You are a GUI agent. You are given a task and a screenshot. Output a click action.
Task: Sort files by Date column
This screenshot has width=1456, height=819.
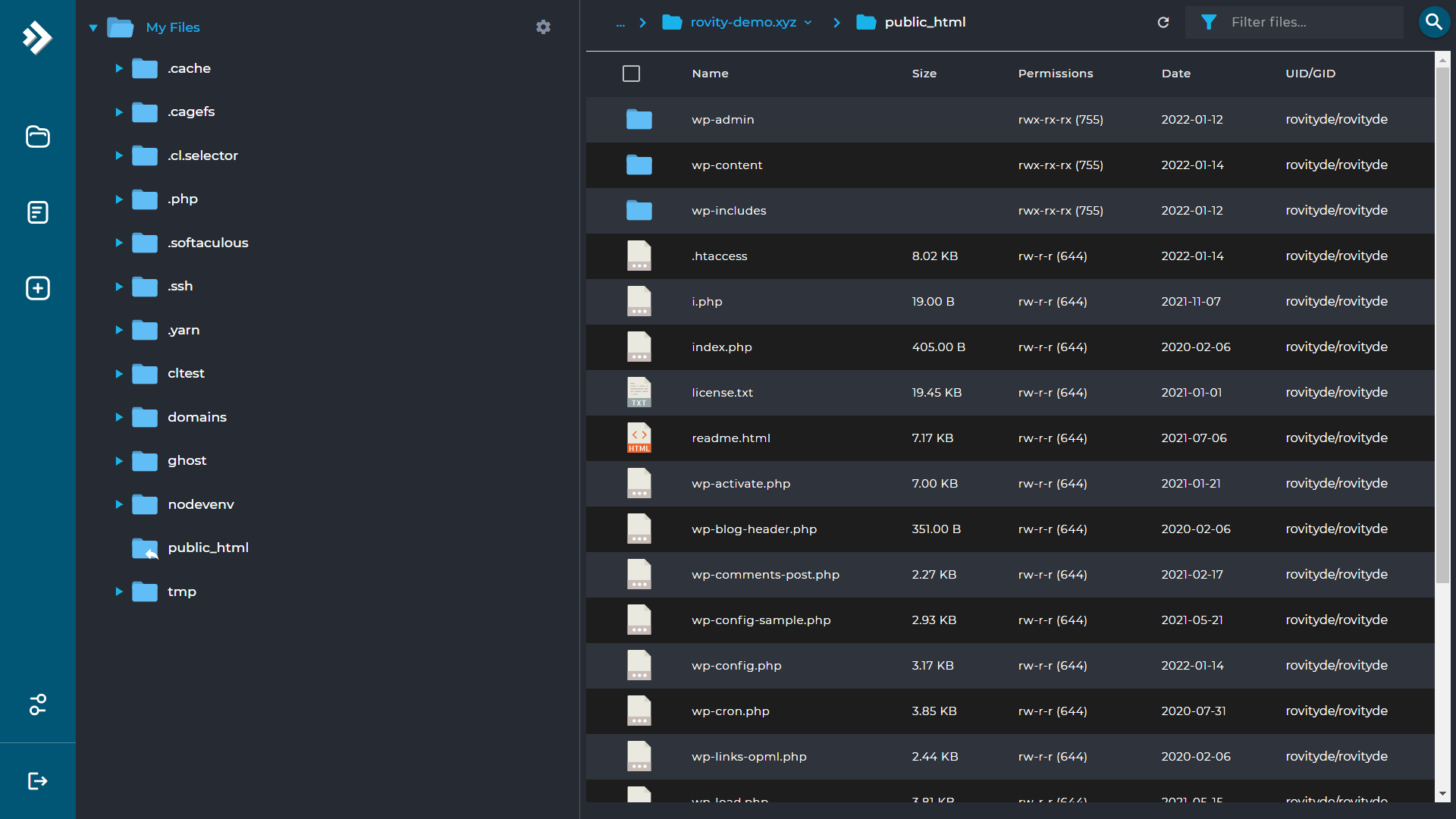click(x=1175, y=74)
